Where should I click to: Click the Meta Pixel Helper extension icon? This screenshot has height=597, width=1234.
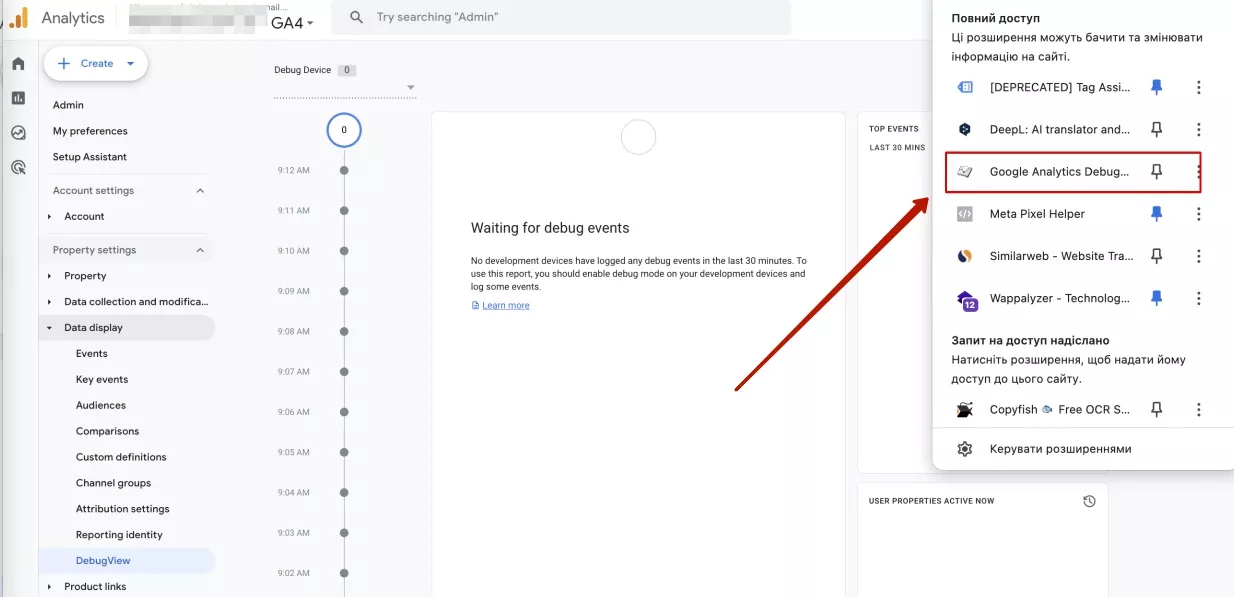964,214
